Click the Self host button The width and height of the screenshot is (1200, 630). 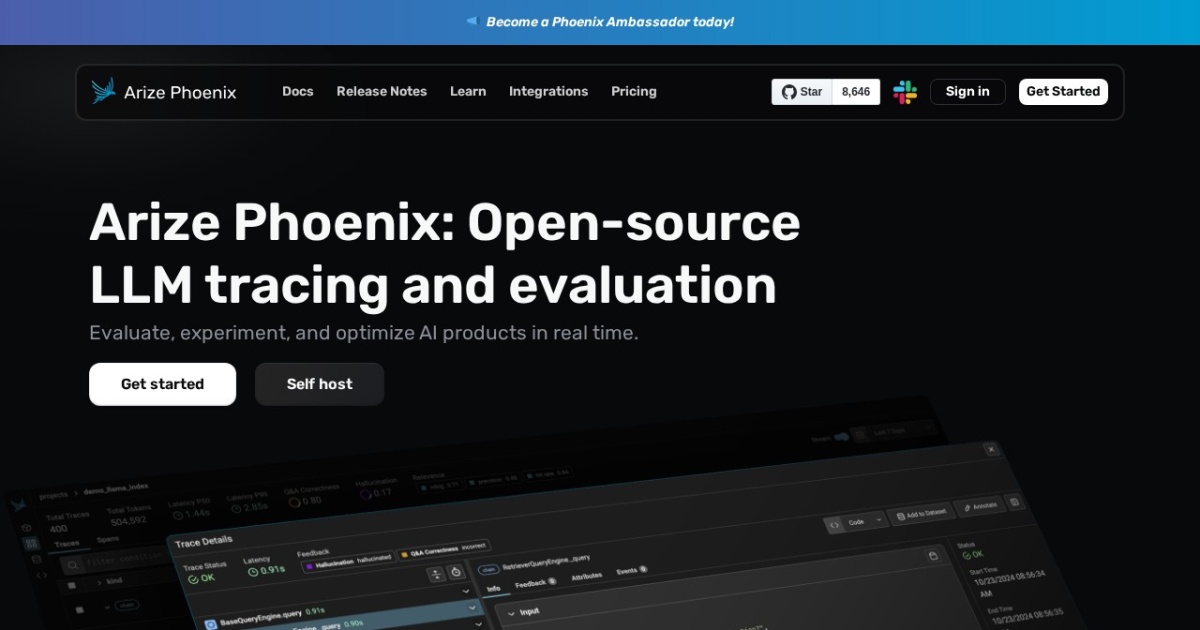pyautogui.click(x=319, y=384)
